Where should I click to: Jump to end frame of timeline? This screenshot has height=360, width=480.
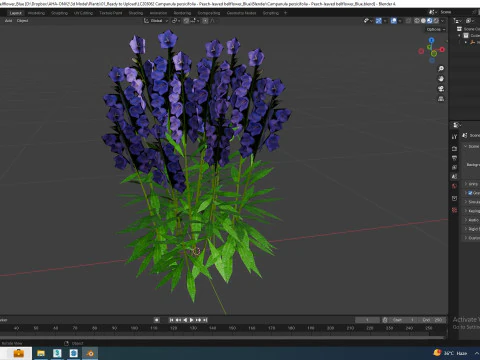tap(205, 320)
